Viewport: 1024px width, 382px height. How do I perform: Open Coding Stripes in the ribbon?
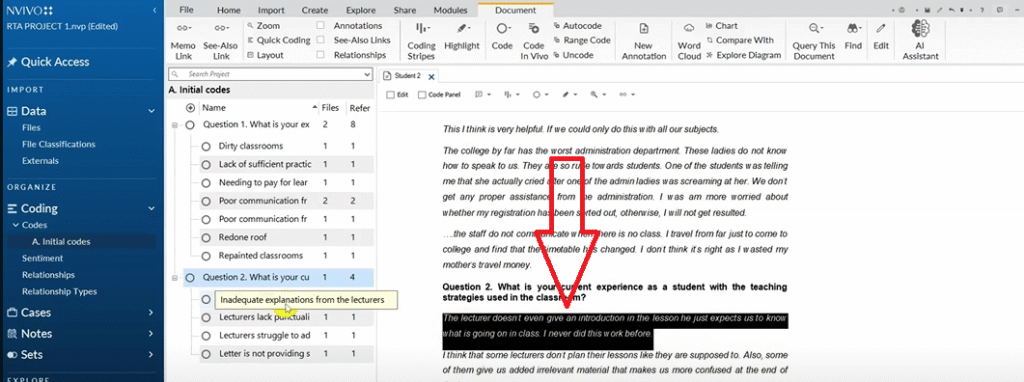pos(421,40)
